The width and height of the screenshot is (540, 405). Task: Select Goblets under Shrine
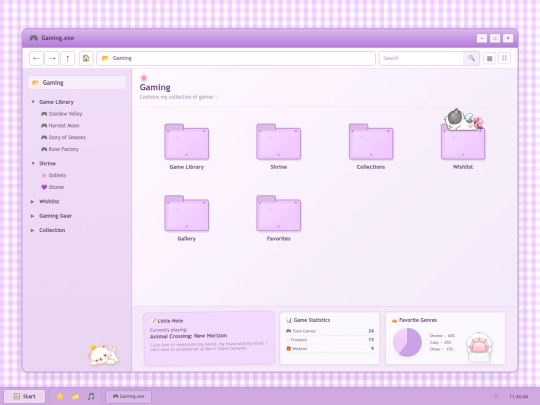point(54,175)
